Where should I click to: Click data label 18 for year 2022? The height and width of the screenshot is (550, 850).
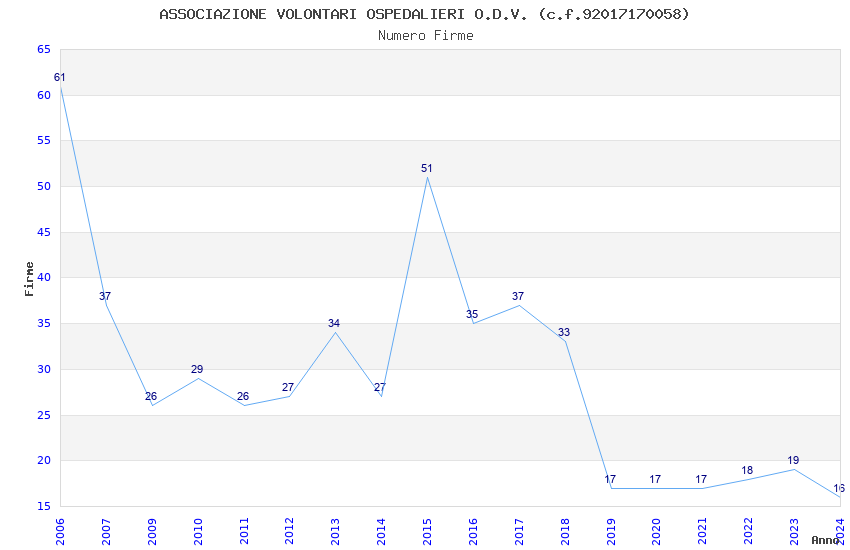[x=747, y=470]
